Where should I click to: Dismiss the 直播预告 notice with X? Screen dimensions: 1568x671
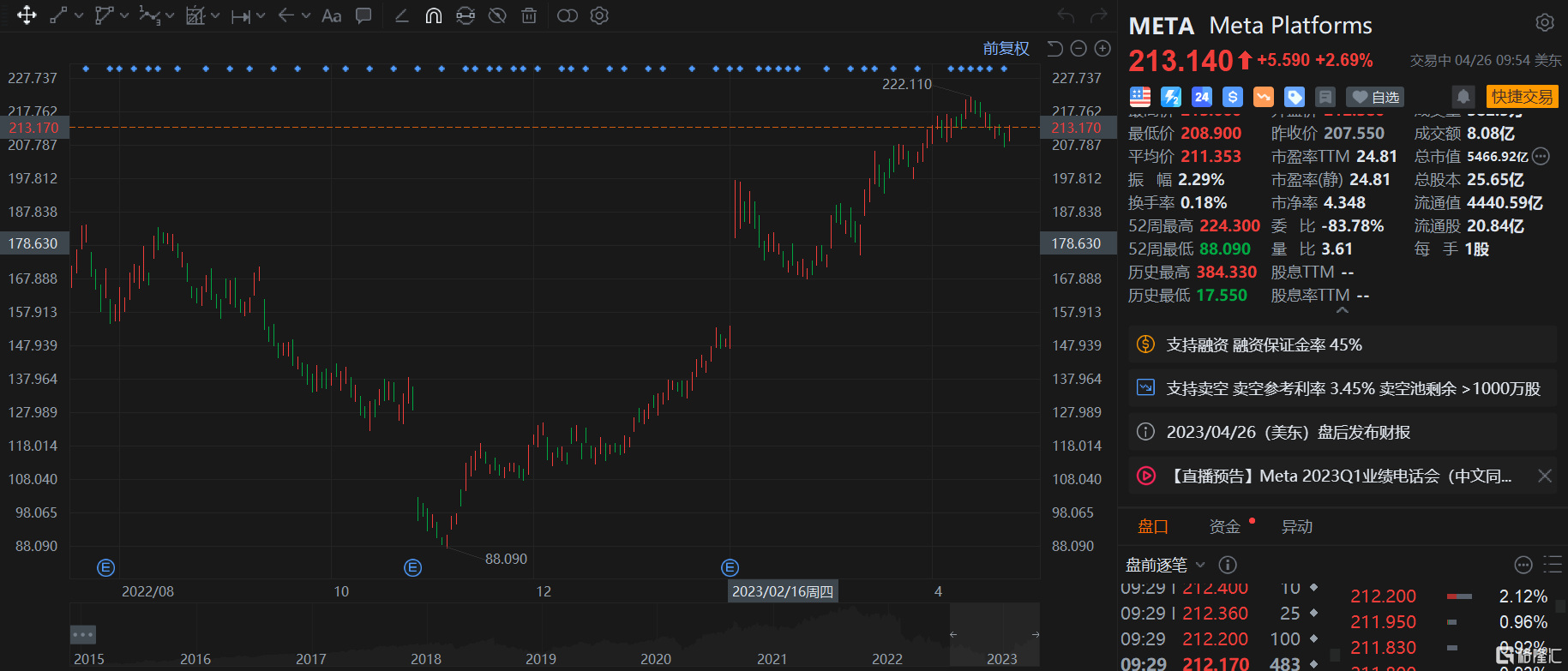pyautogui.click(x=1545, y=476)
